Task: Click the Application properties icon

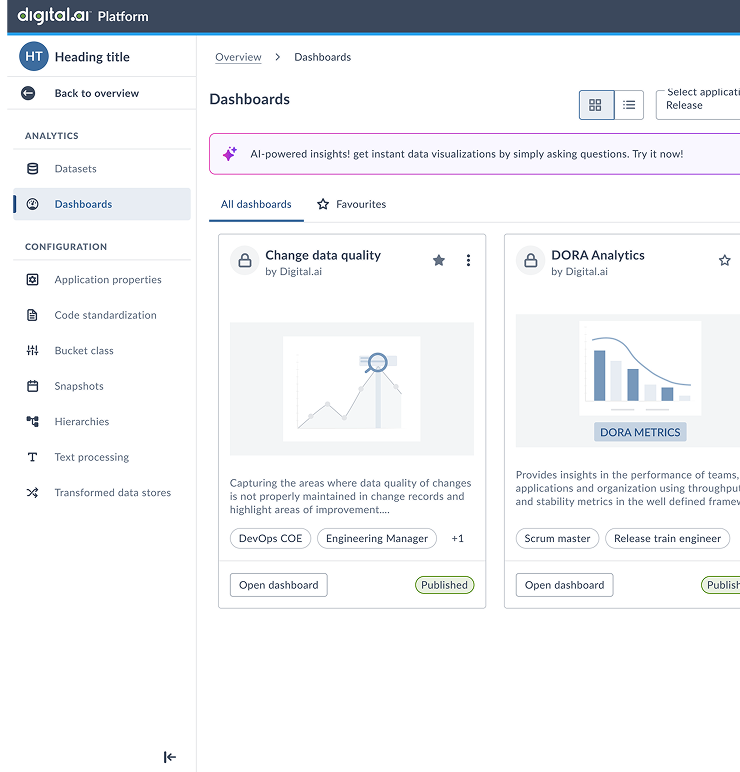Action: click(x=33, y=280)
